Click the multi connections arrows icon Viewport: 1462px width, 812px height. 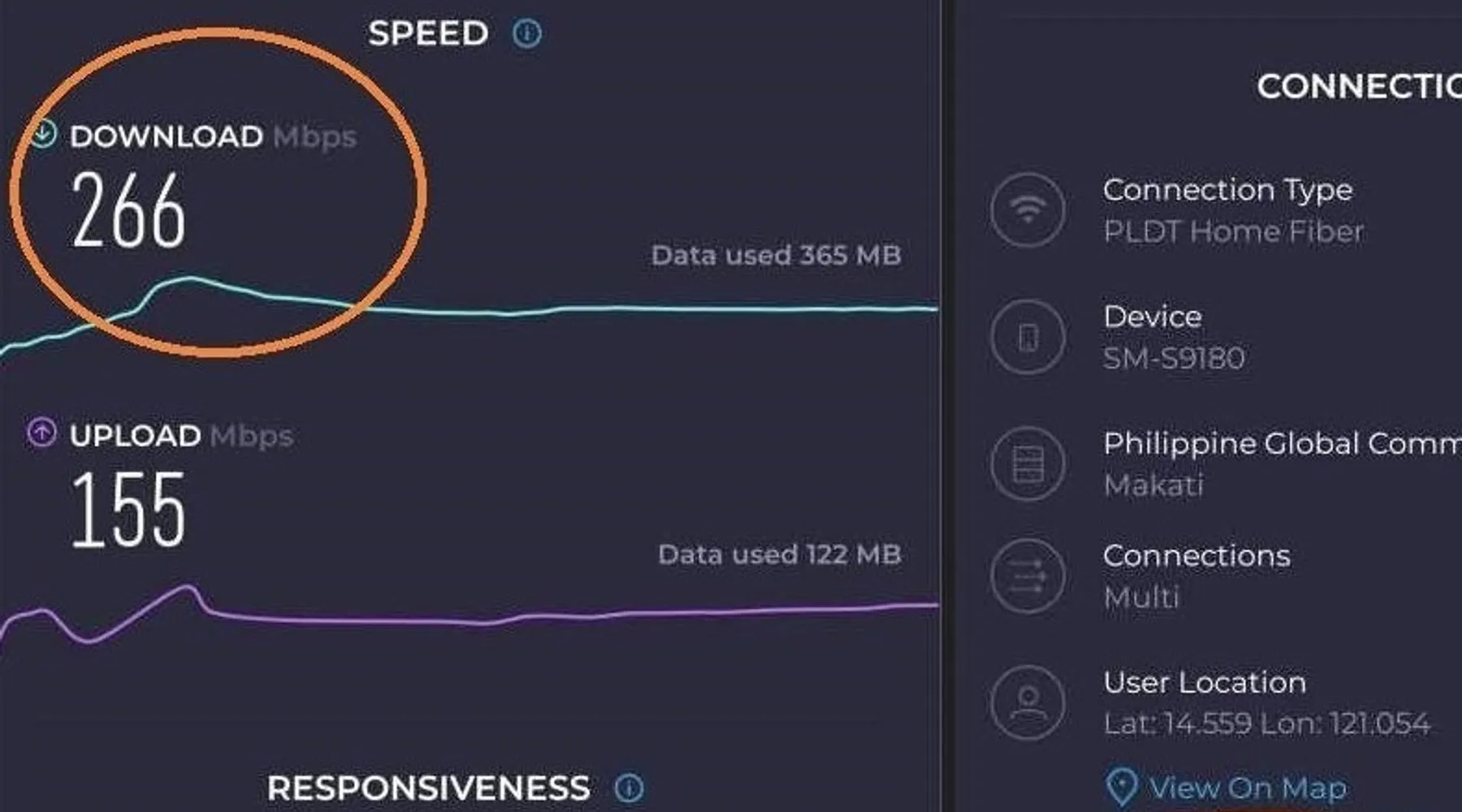point(1027,576)
